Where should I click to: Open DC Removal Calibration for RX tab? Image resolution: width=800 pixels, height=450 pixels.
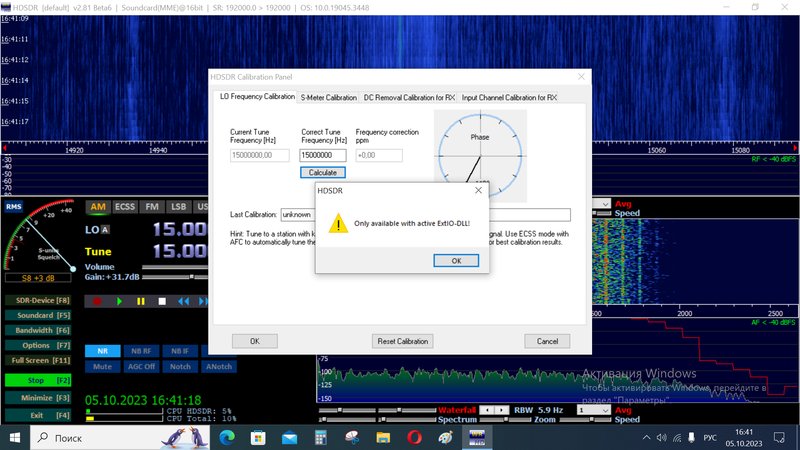click(x=409, y=97)
